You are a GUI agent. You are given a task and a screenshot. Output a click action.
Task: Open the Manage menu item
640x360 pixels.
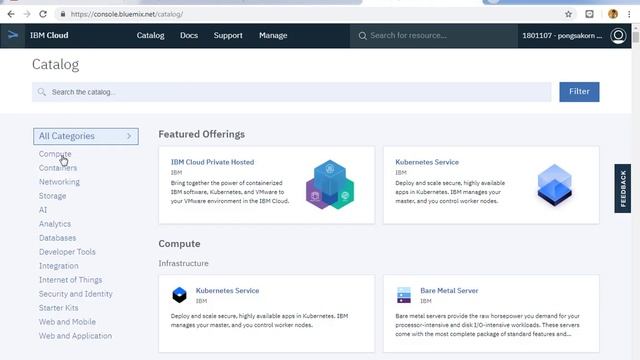pyautogui.click(x=273, y=36)
